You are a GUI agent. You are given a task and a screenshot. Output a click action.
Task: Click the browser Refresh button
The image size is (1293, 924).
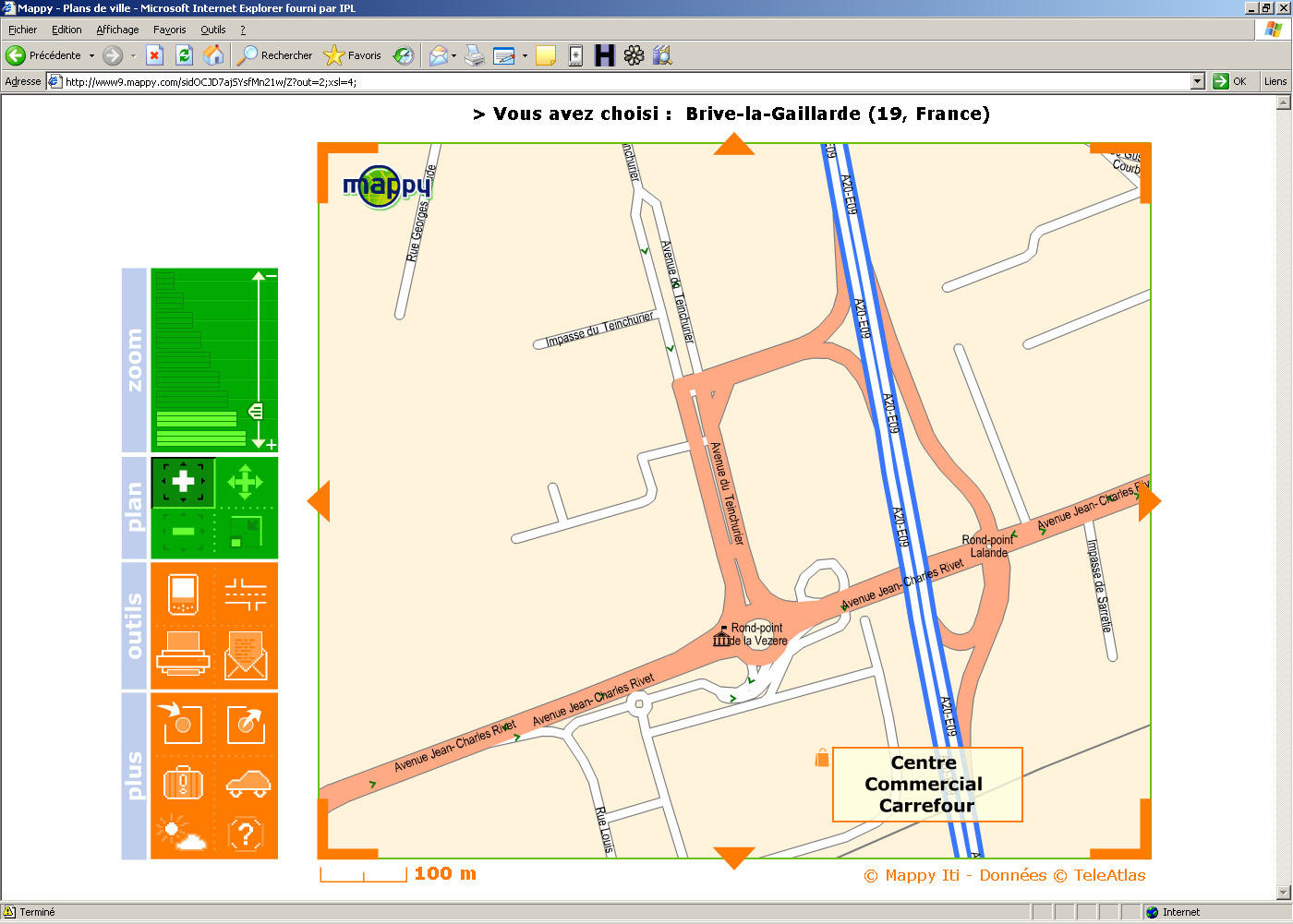[x=184, y=55]
